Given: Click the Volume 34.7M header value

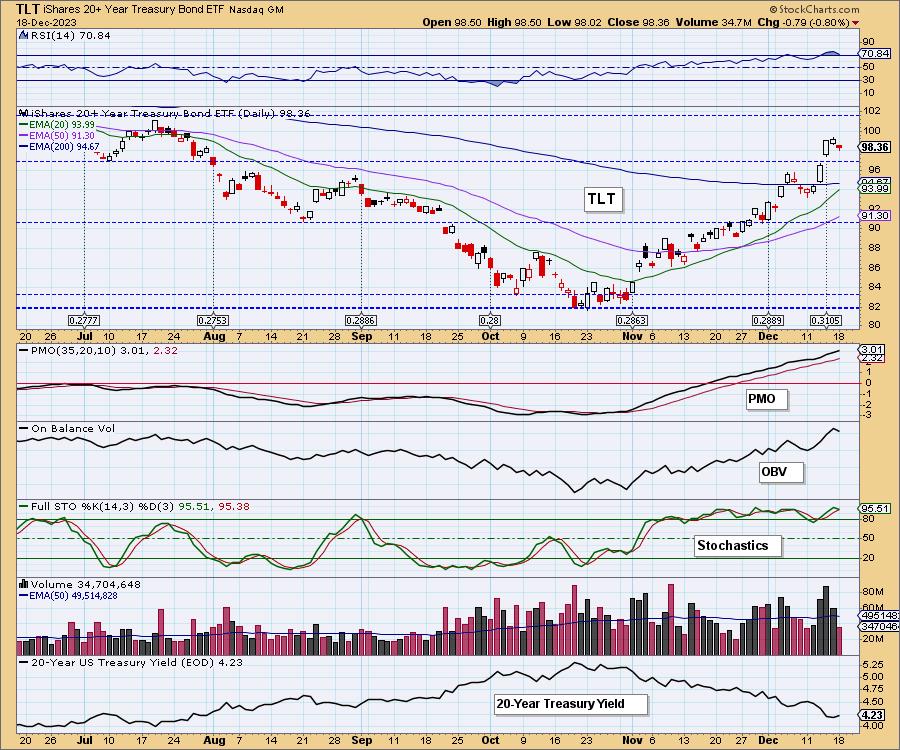Looking at the screenshot, I should pyautogui.click(x=713, y=22).
